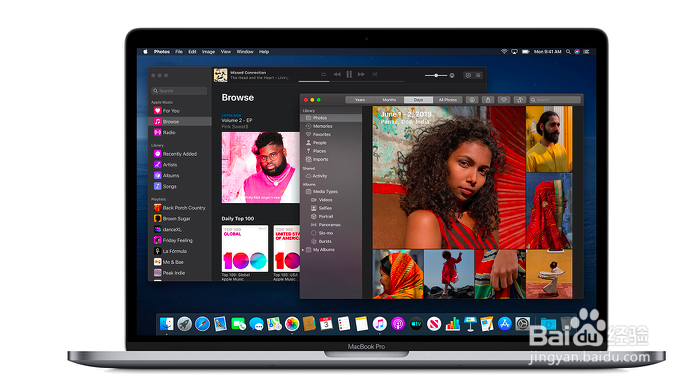Open Apple TV in the Dock
The height and width of the screenshot is (381, 689).
[x=416, y=324]
